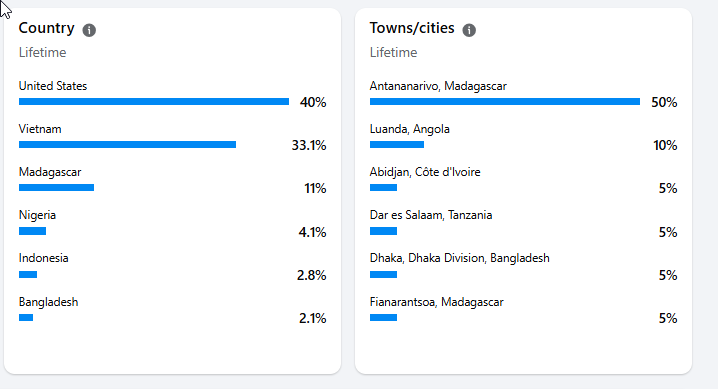718x389 pixels.
Task: Click the info icon next to Country
Action: tap(89, 30)
